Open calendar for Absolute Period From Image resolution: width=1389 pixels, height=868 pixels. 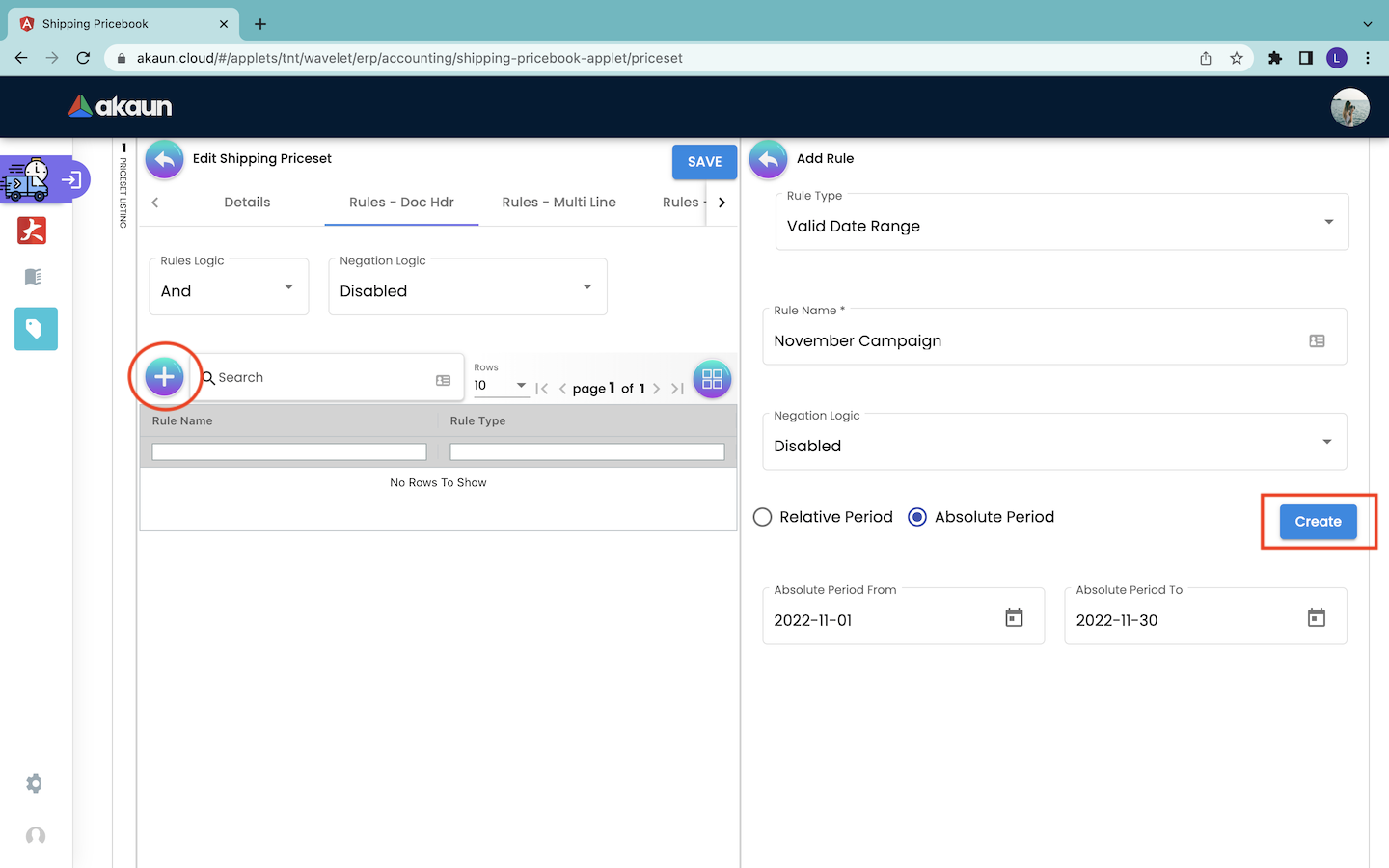click(x=1014, y=618)
